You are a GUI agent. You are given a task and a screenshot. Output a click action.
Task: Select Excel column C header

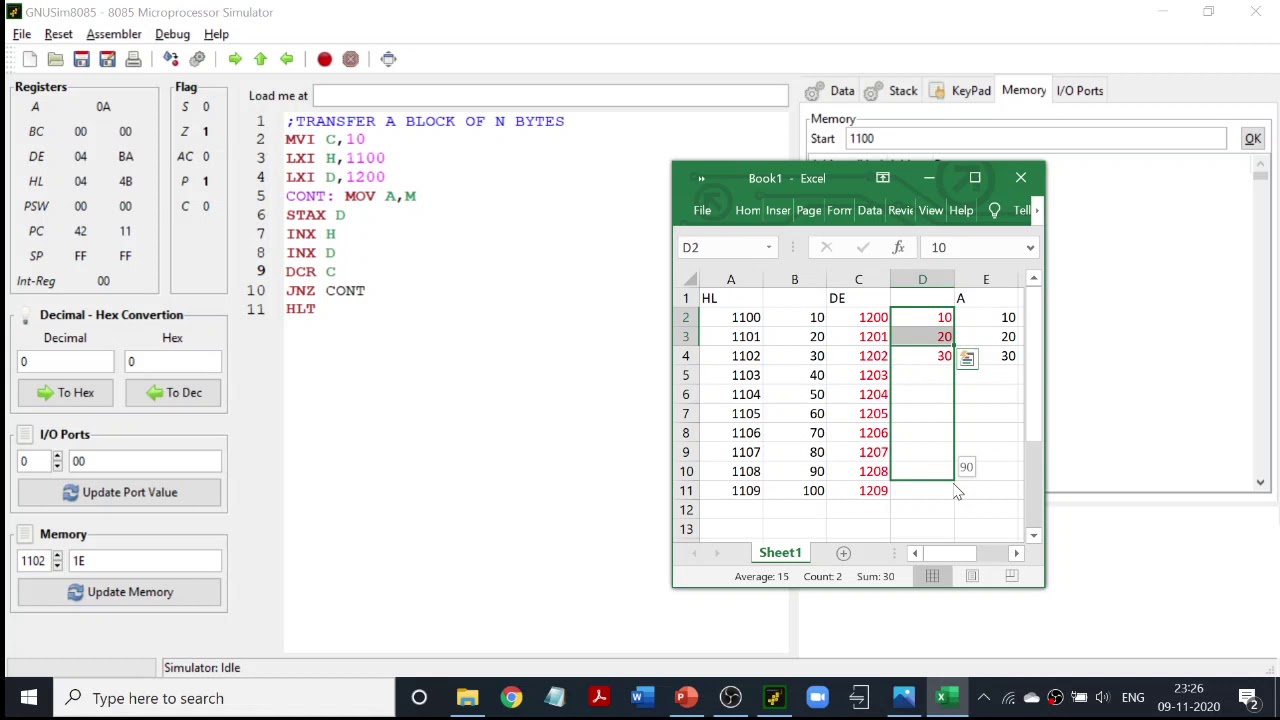858,280
